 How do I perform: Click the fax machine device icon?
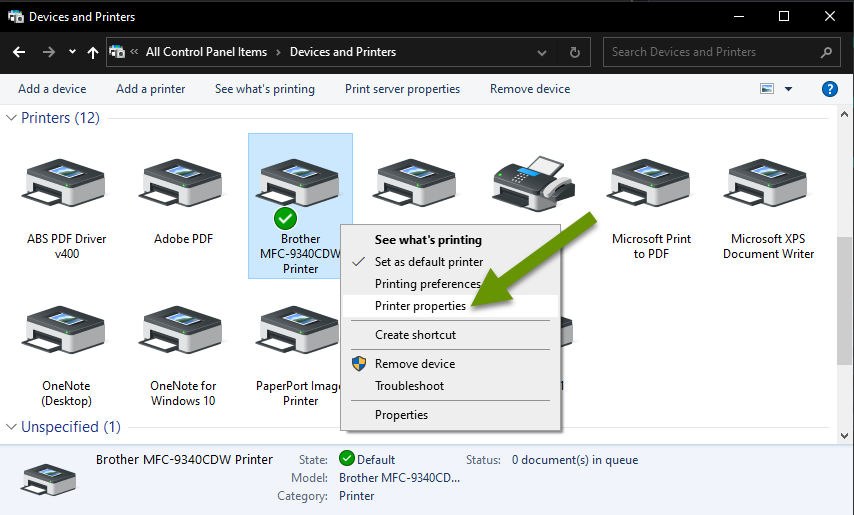pos(532,185)
